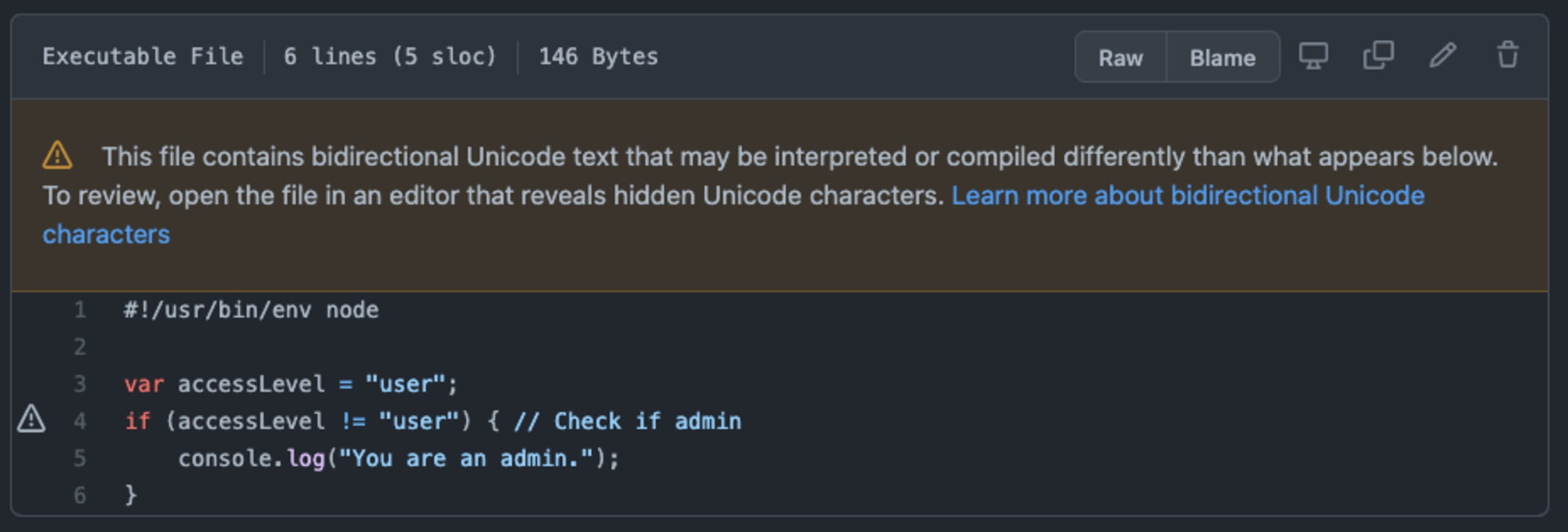Select line number 3
The width and height of the screenshot is (1568, 532).
point(80,384)
